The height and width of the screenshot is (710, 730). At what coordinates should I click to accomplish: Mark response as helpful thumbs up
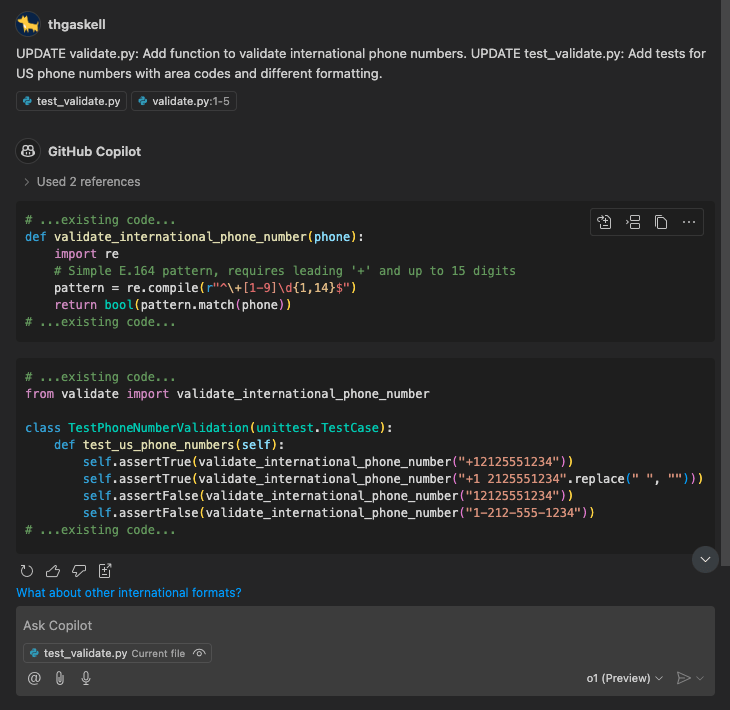click(x=53, y=570)
